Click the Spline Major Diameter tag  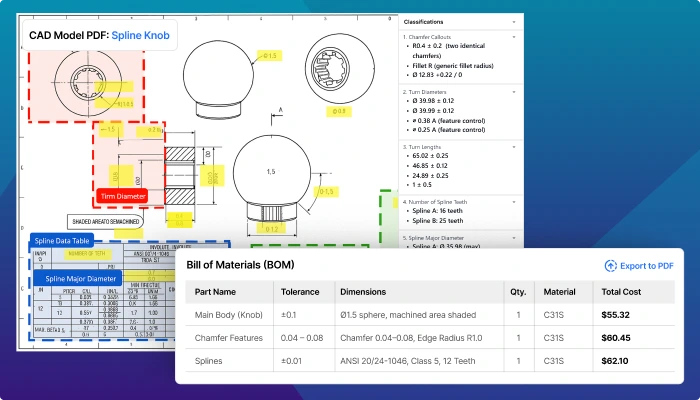(x=78, y=279)
